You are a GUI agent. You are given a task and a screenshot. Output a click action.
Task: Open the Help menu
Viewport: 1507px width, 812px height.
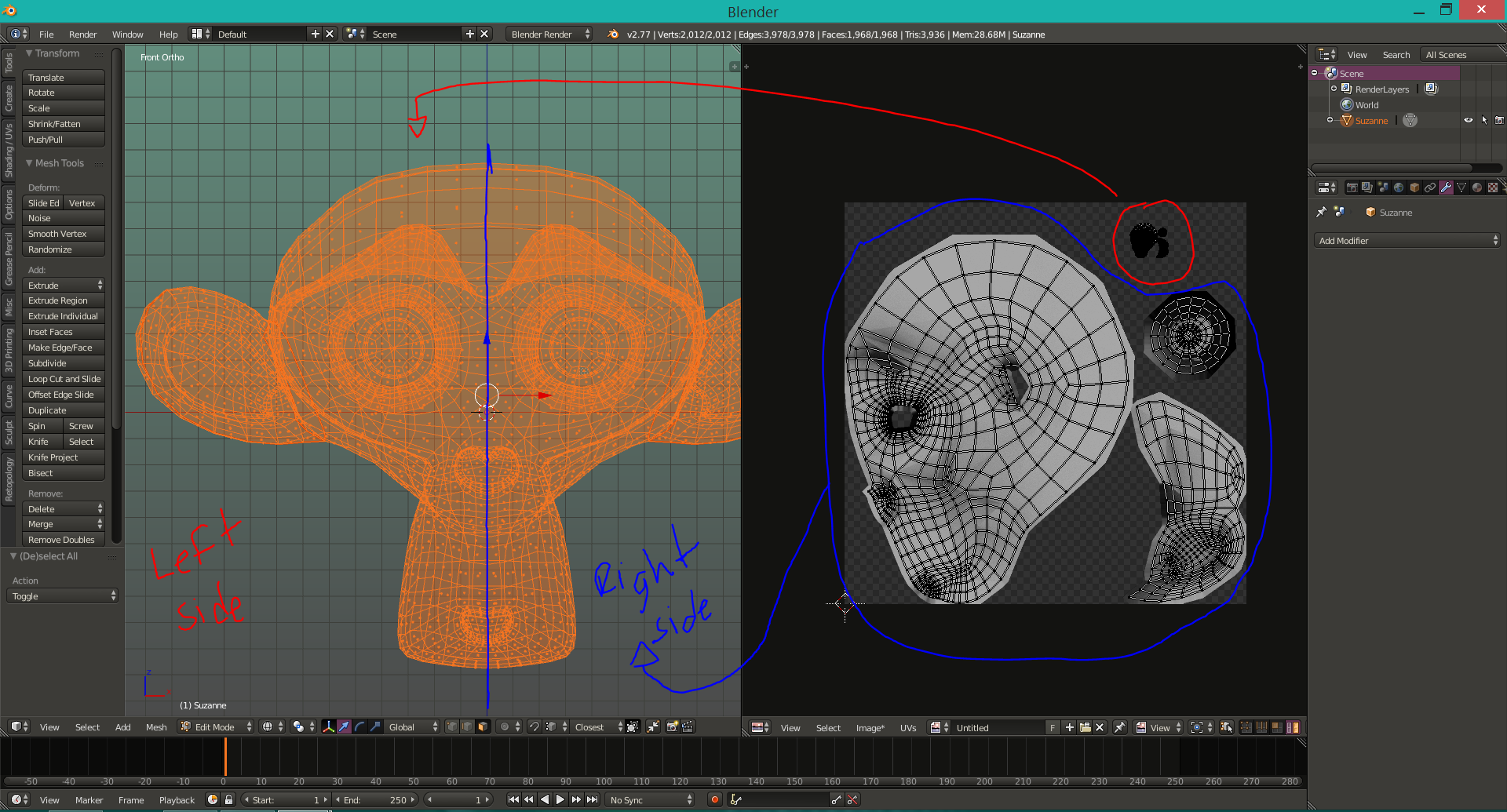(x=168, y=34)
